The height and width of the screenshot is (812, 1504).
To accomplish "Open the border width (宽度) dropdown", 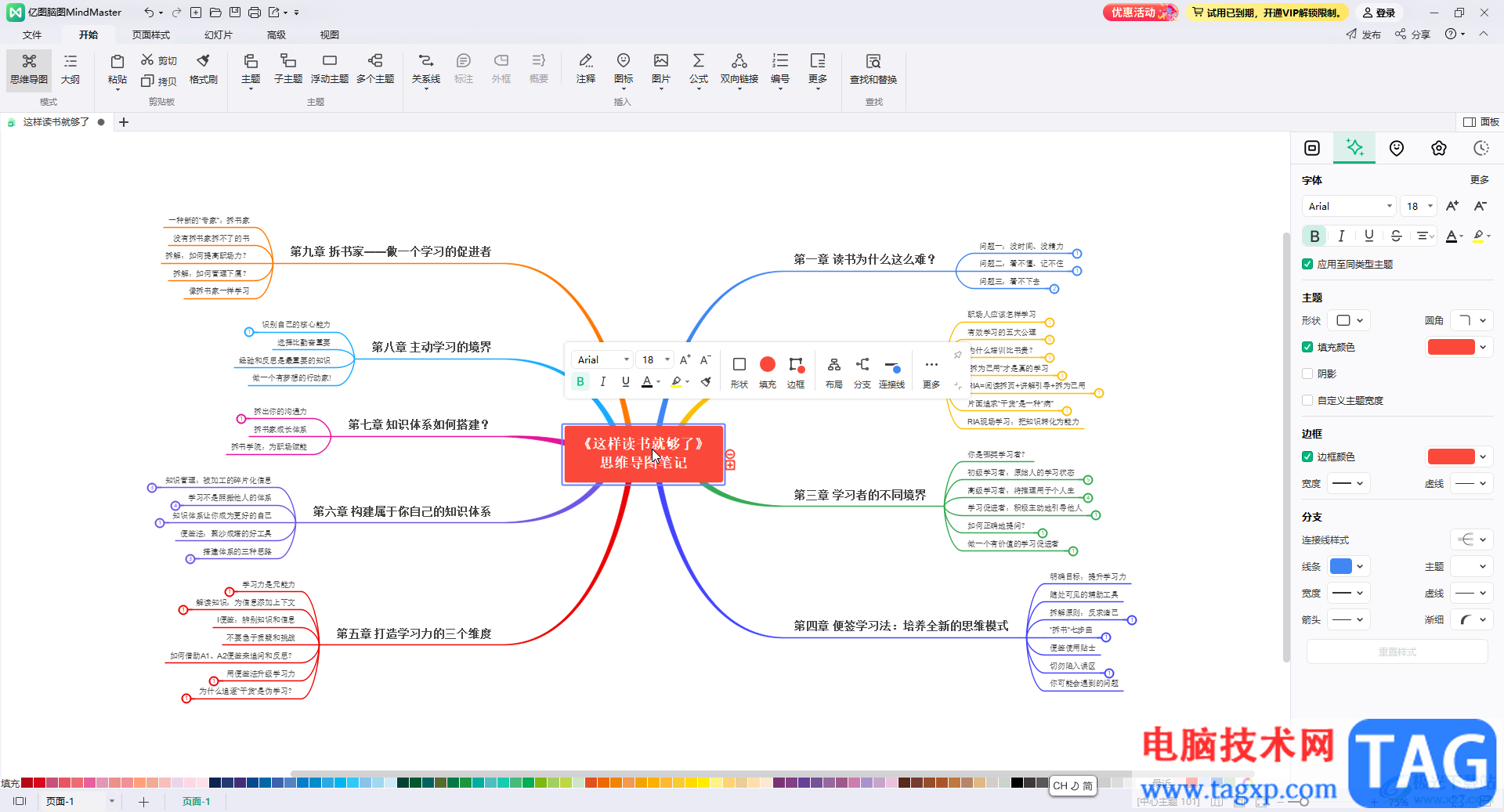I will [x=1350, y=483].
